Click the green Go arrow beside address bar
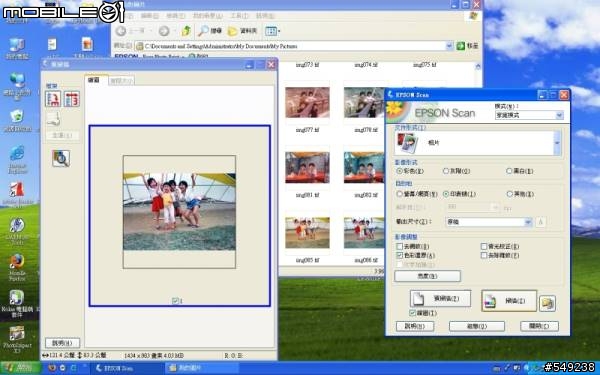 point(460,46)
